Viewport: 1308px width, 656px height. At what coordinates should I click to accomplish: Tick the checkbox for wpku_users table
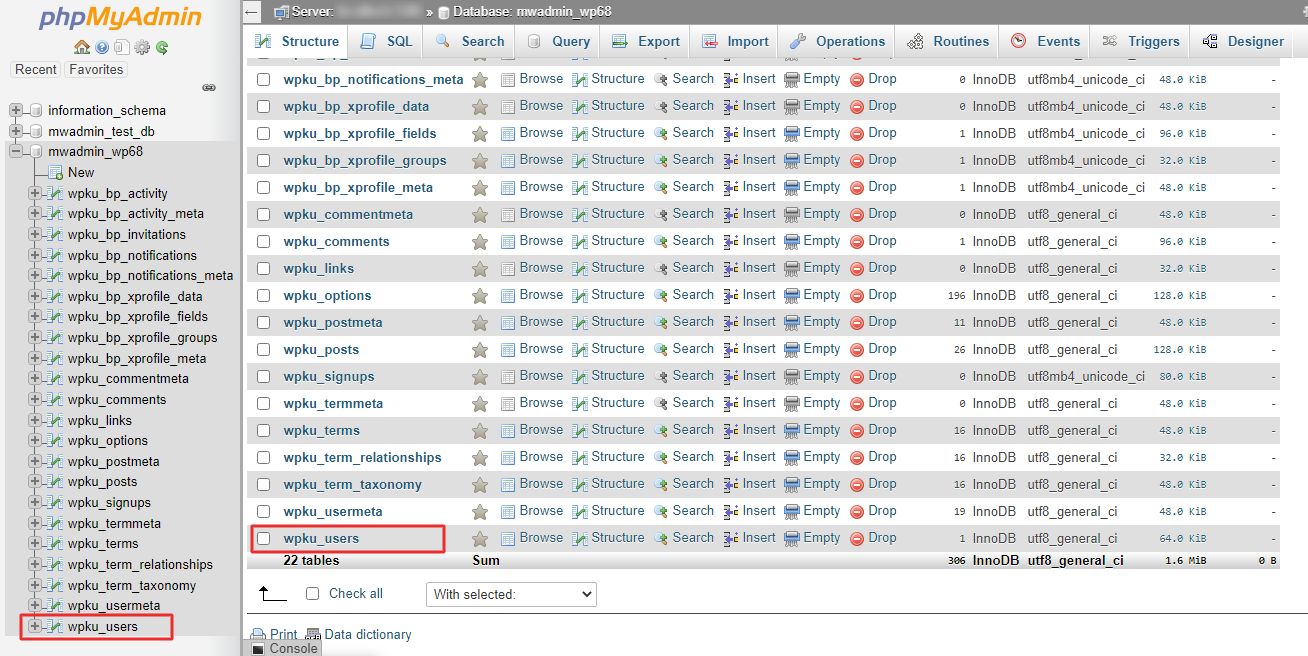click(264, 538)
